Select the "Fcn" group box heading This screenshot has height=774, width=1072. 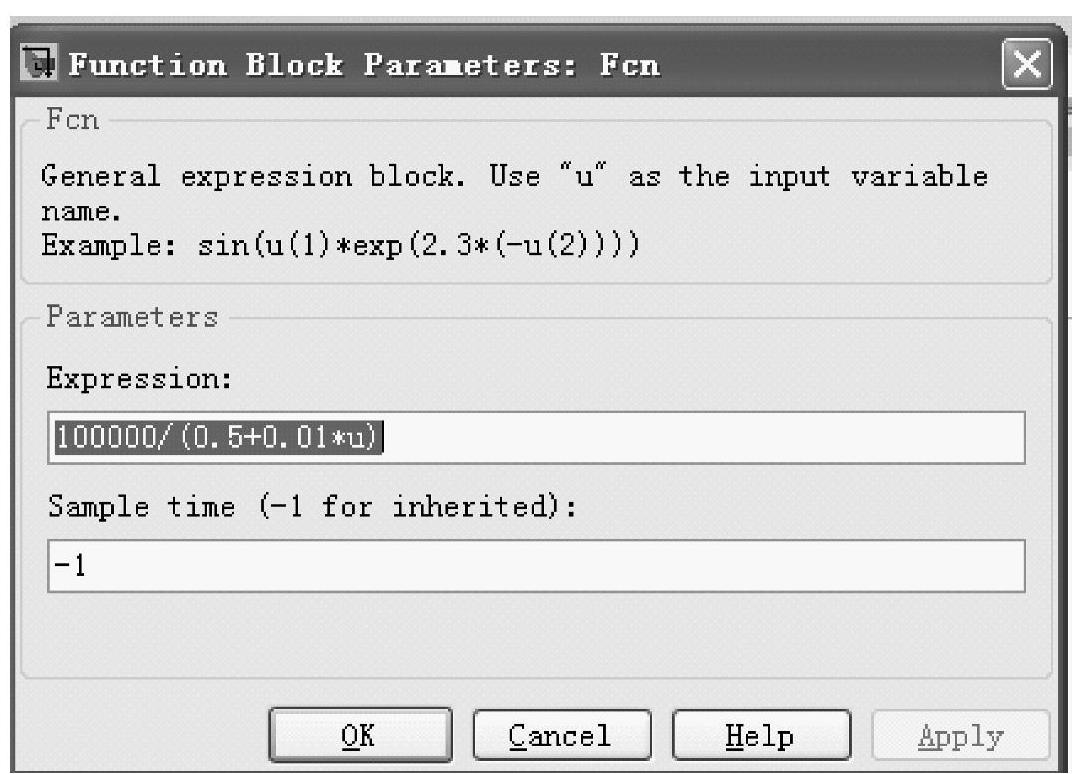pos(74,120)
